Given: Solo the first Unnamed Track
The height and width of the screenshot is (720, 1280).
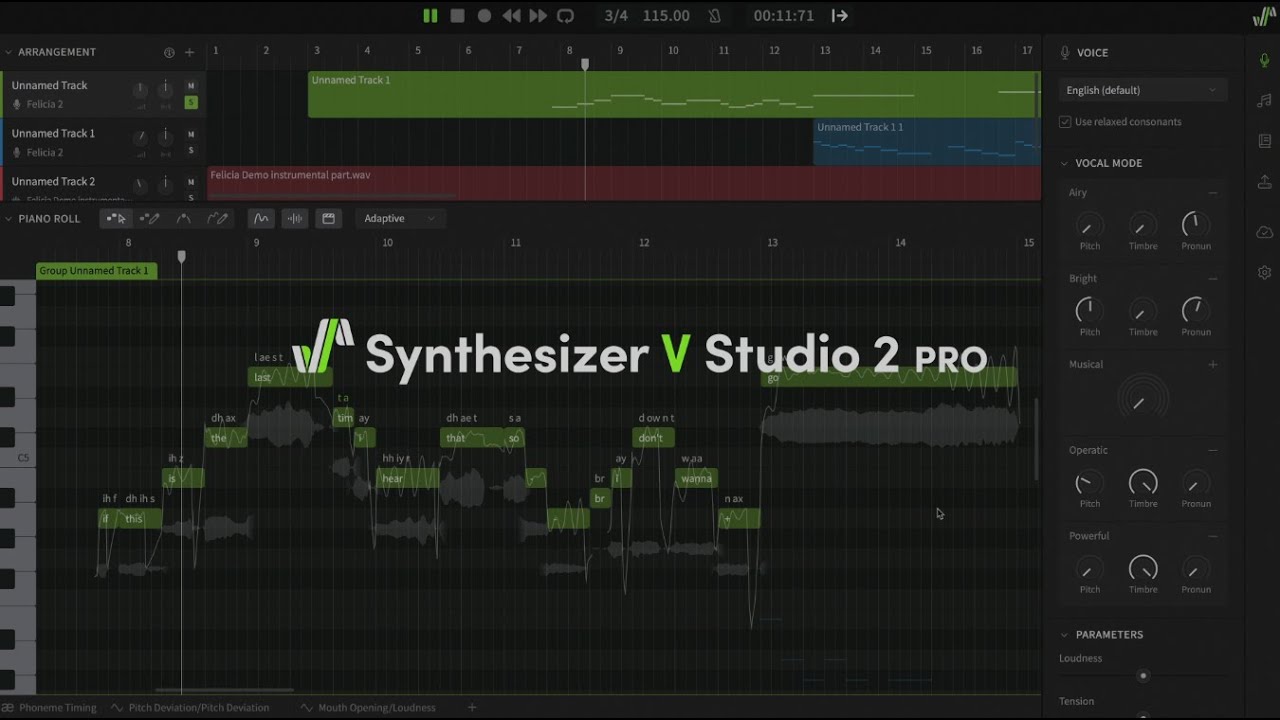Looking at the screenshot, I should pos(190,102).
